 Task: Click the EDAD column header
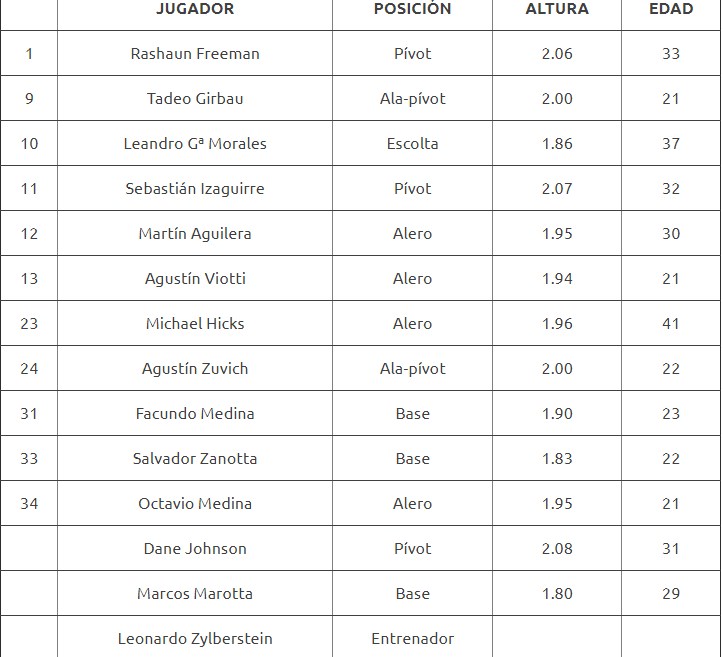pos(671,9)
